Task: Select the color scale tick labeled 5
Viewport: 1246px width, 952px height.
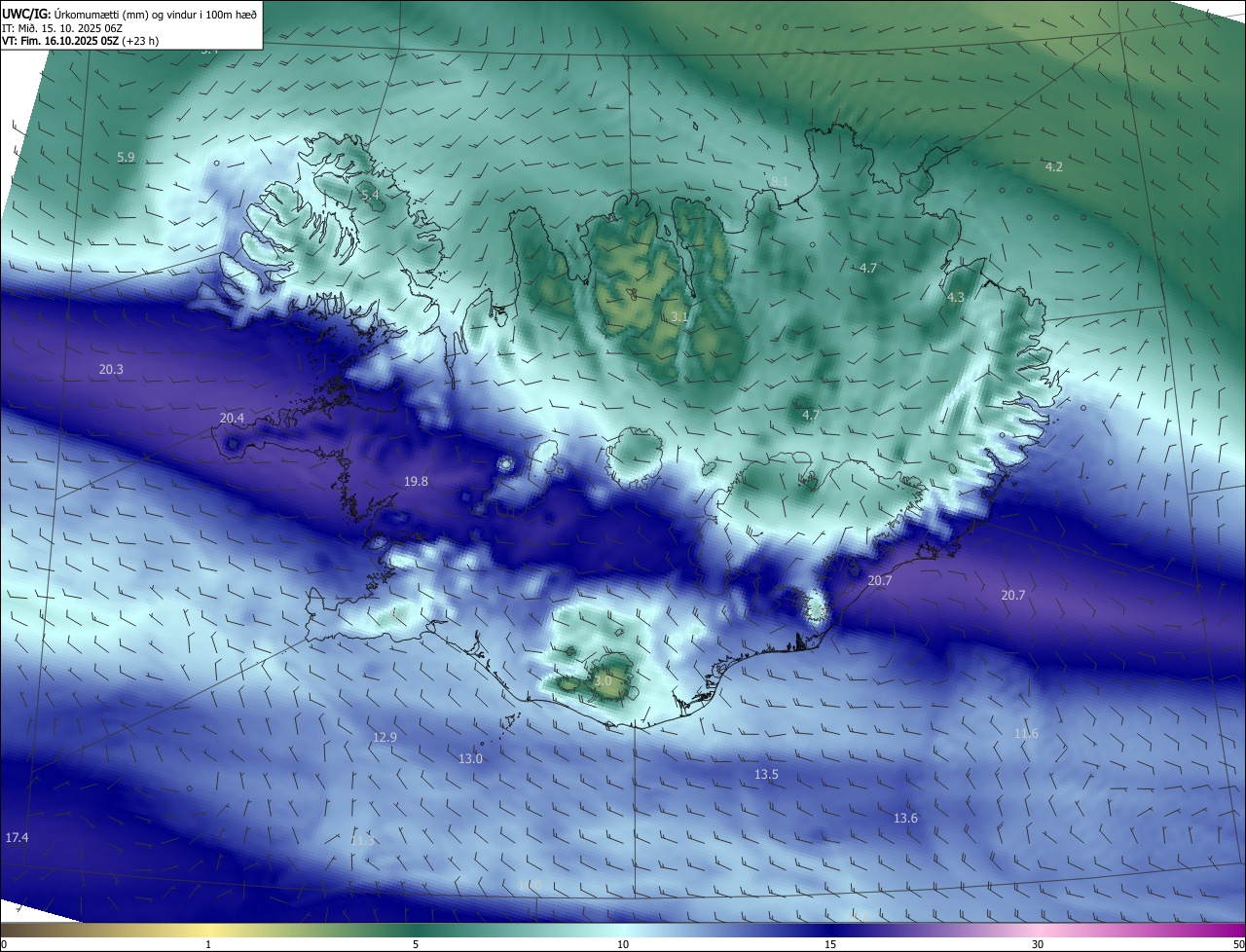Action: [416, 945]
